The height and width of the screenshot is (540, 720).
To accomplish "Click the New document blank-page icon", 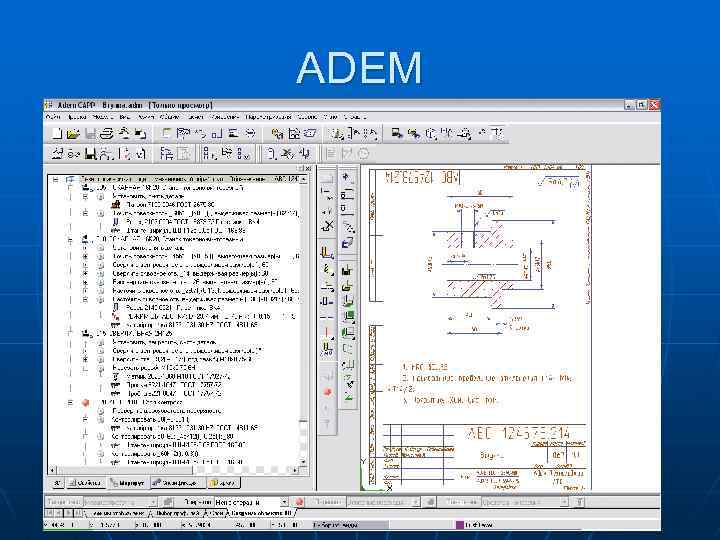I will click(57, 134).
